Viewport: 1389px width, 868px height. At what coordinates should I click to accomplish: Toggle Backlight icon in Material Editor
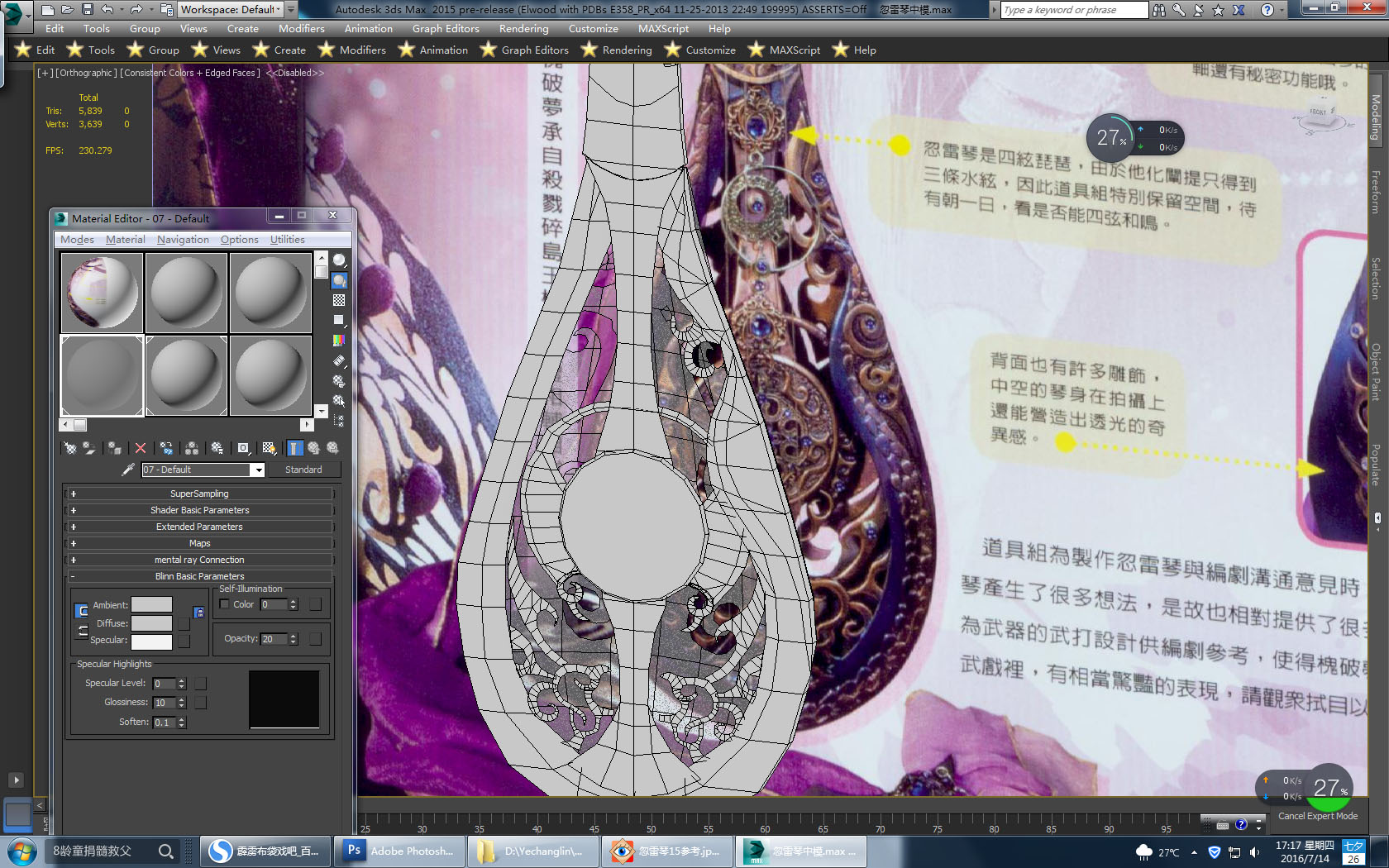(339, 280)
